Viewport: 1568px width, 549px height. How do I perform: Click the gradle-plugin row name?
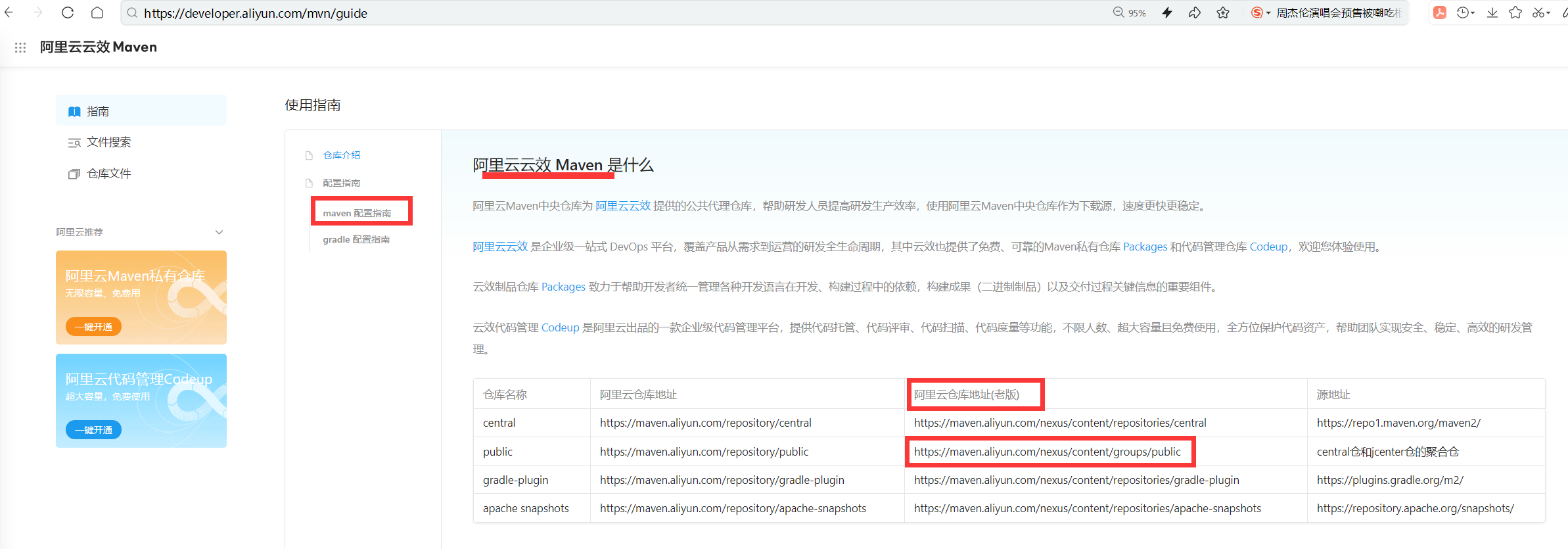[515, 480]
